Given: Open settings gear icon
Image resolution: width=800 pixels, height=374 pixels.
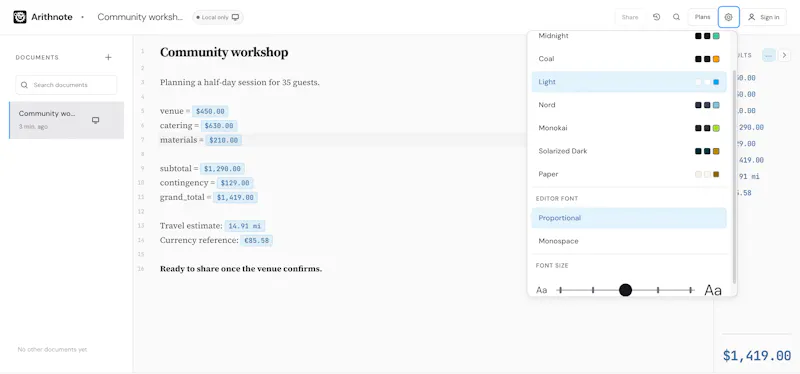Looking at the screenshot, I should pyautogui.click(x=729, y=17).
